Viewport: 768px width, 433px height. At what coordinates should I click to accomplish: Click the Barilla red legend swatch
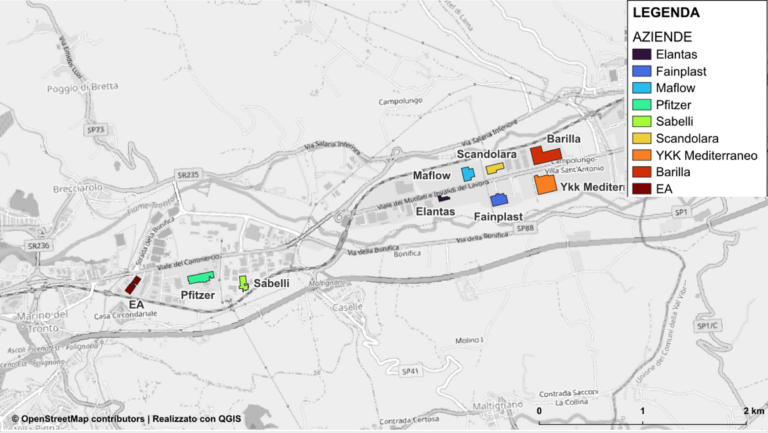[642, 172]
